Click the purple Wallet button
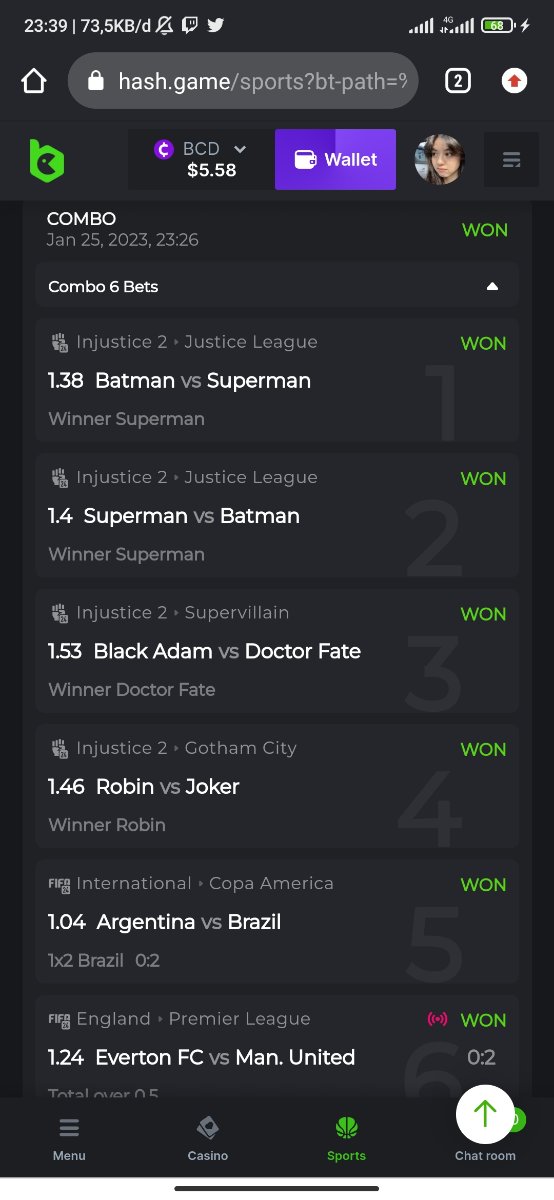Image resolution: width=554 pixels, height=1200 pixels. tap(335, 159)
